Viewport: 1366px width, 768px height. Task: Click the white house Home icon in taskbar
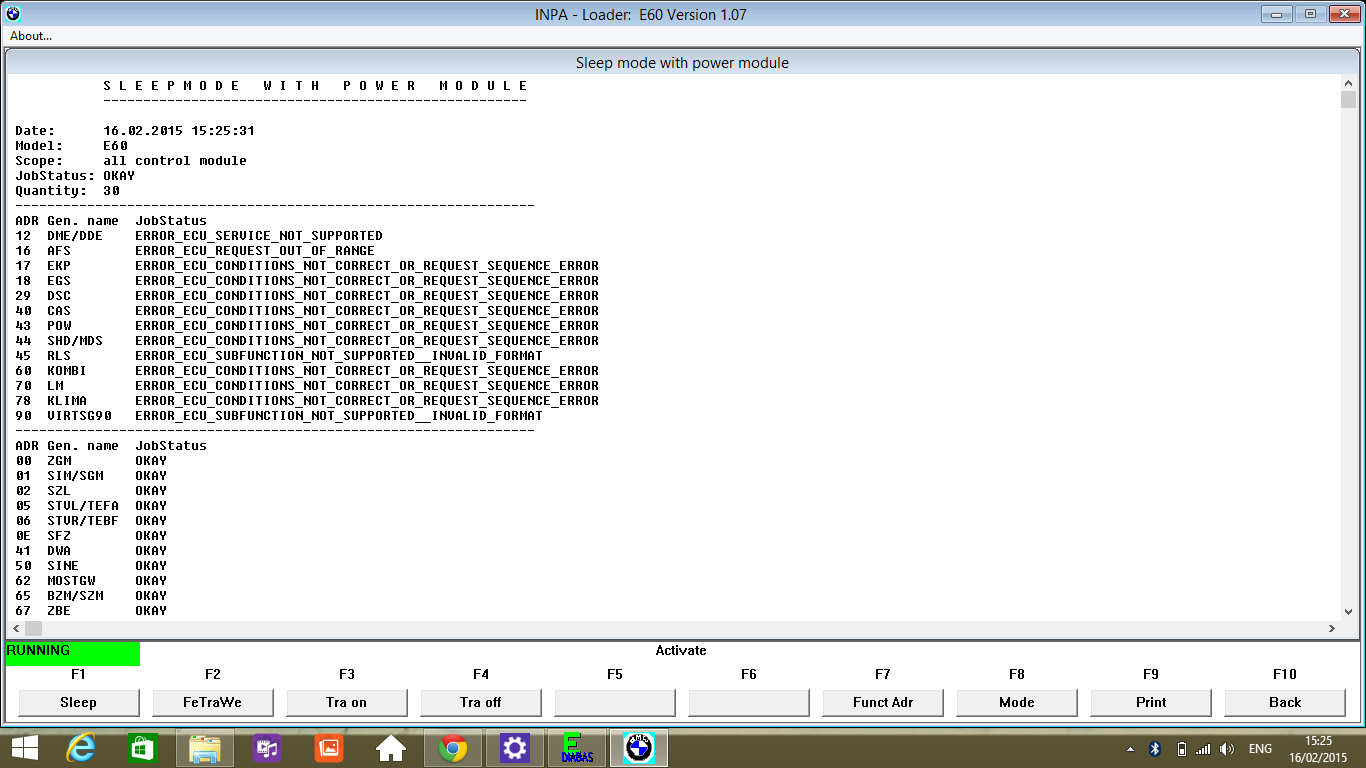pos(391,748)
